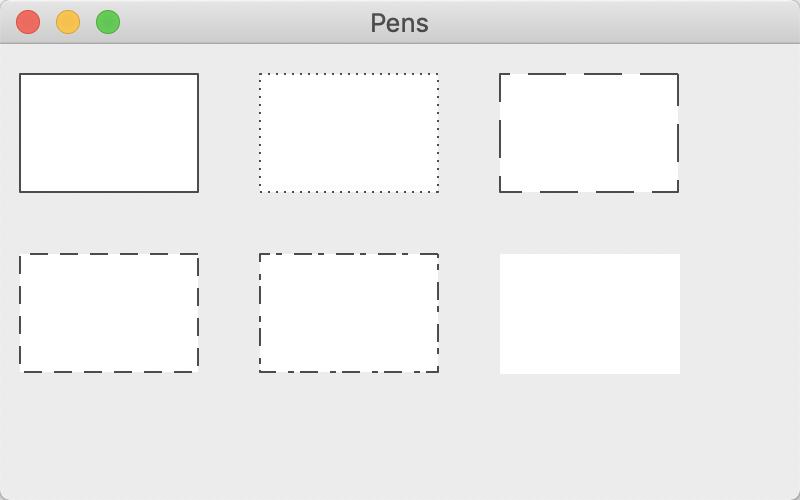Select the dash-dot bordered rectangle

(349, 313)
